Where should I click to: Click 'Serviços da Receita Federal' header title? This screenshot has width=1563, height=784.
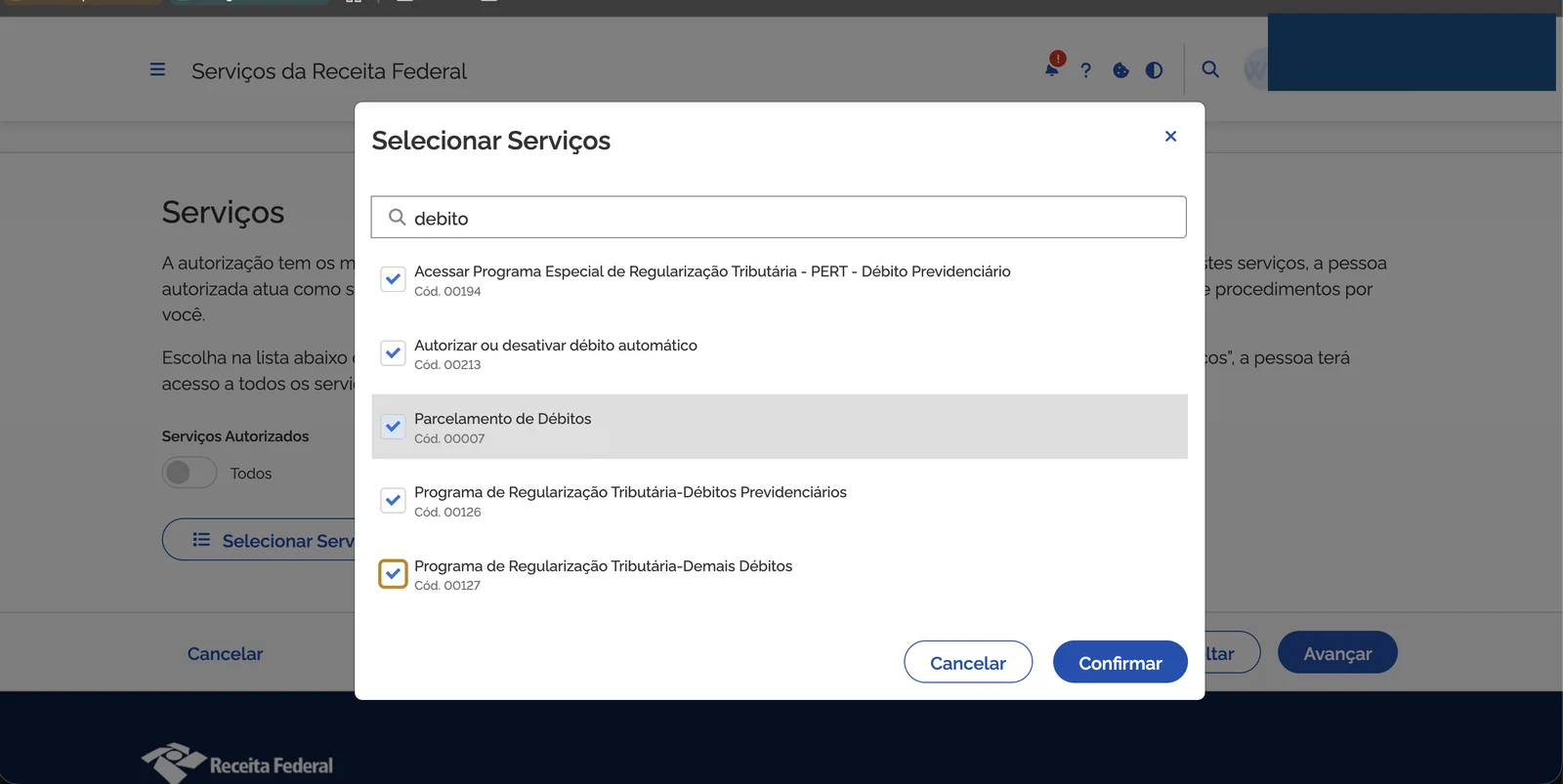(329, 71)
